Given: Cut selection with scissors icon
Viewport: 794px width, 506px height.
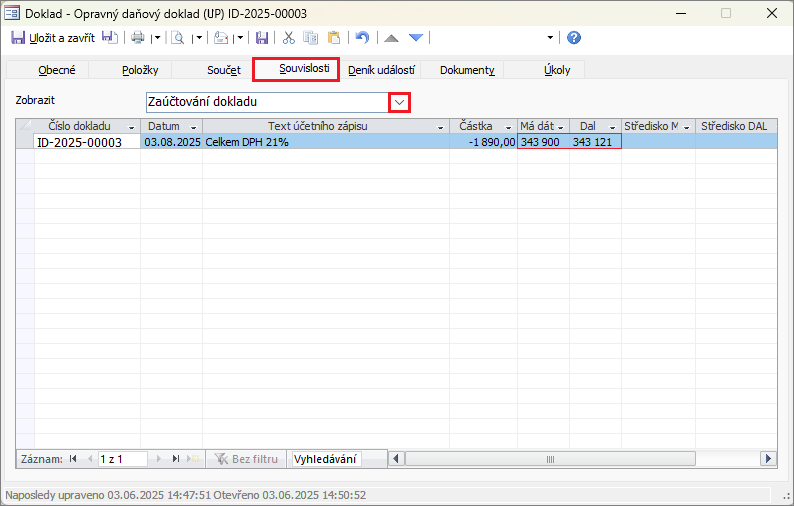Looking at the screenshot, I should [x=289, y=37].
